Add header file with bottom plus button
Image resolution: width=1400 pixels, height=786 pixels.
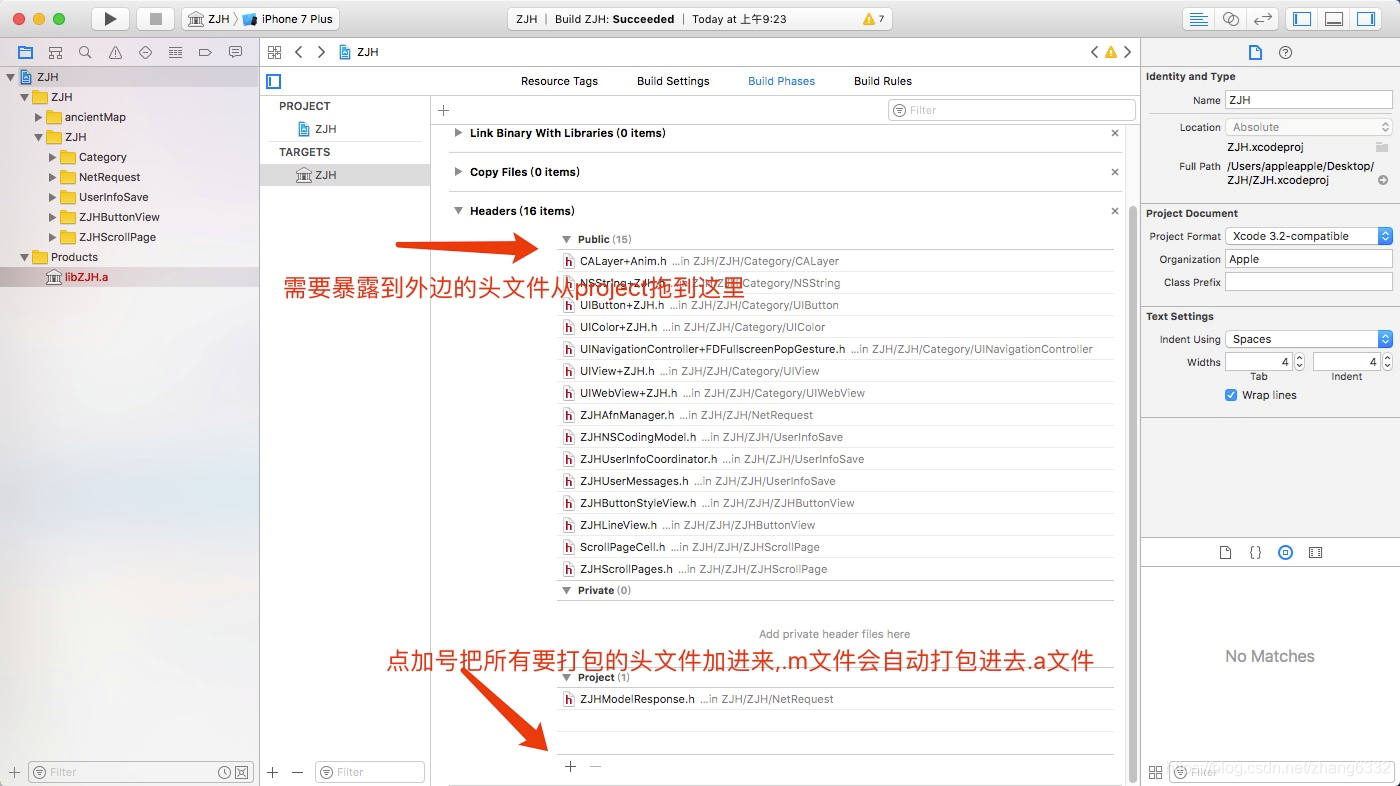pos(570,766)
